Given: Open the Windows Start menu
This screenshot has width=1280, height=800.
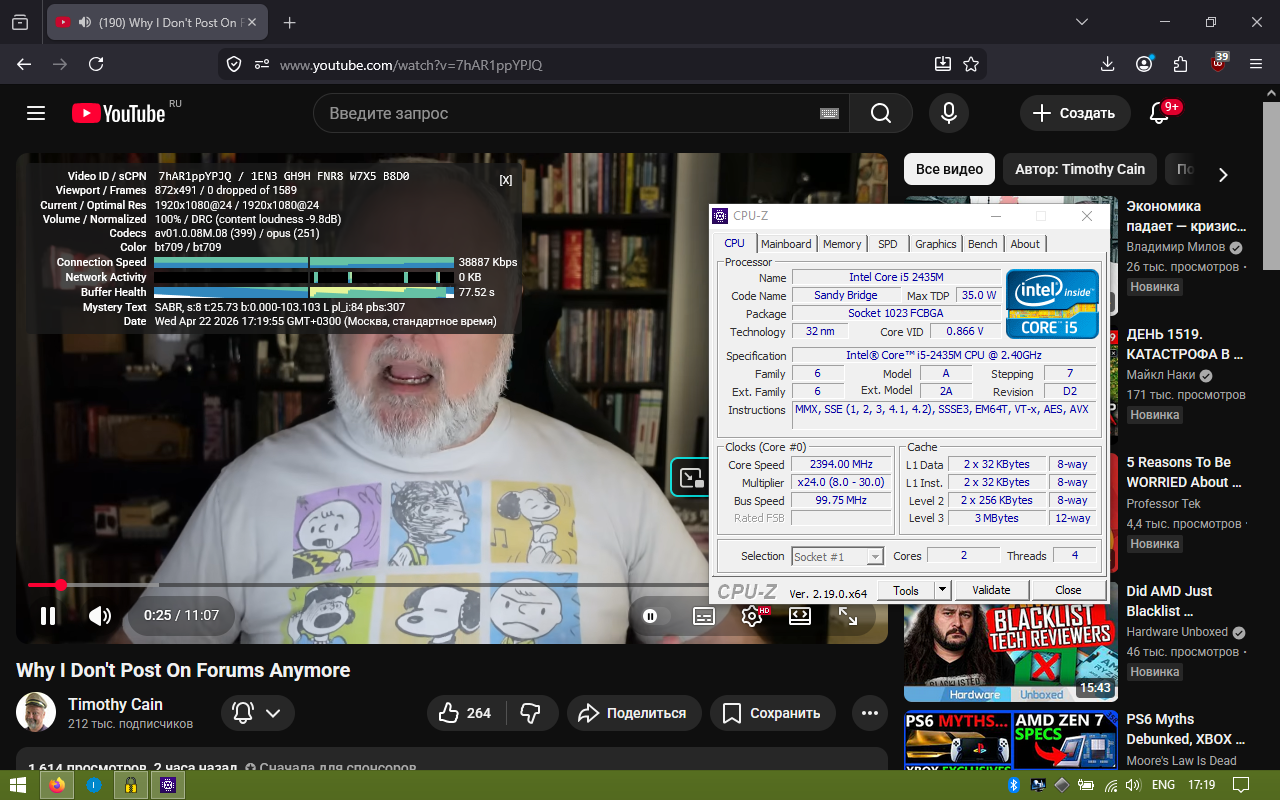Looking at the screenshot, I should click(x=17, y=785).
